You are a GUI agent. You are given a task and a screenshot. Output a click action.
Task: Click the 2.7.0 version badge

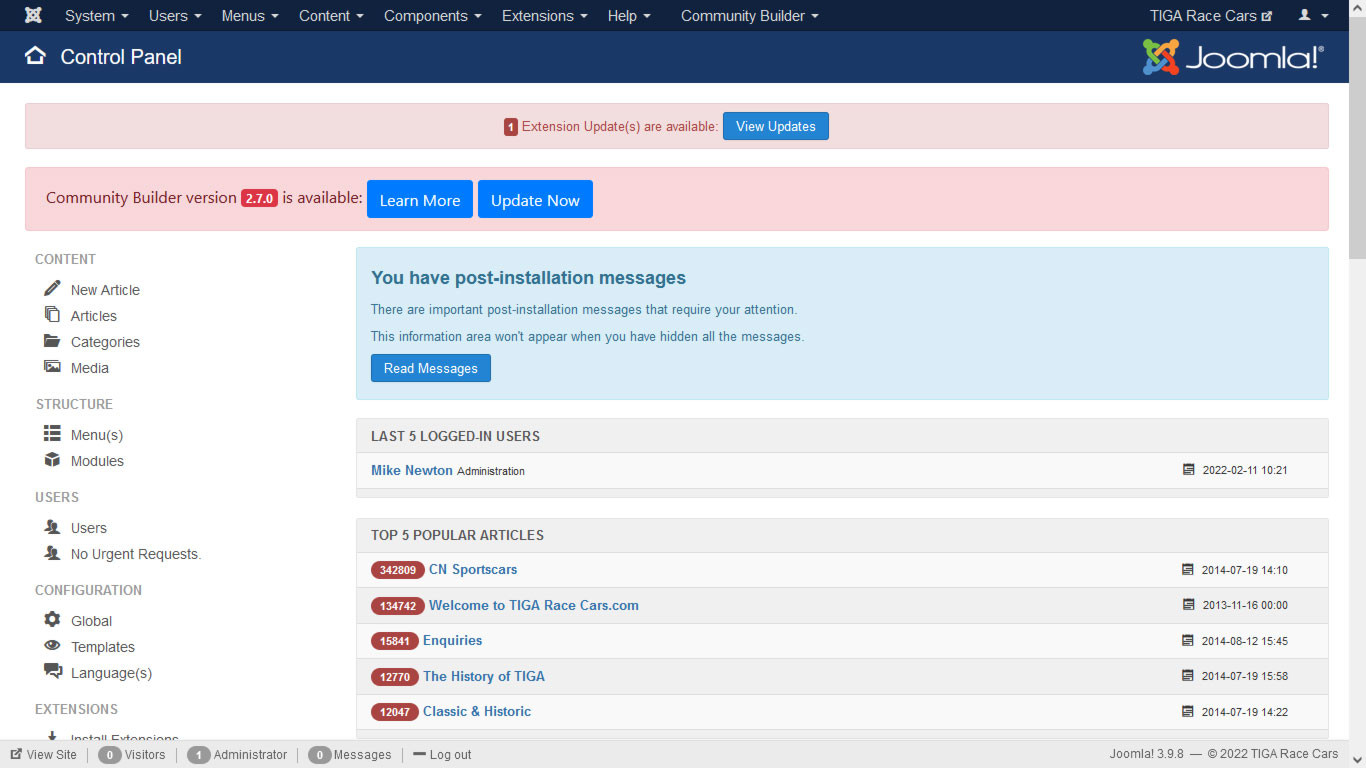tap(259, 198)
